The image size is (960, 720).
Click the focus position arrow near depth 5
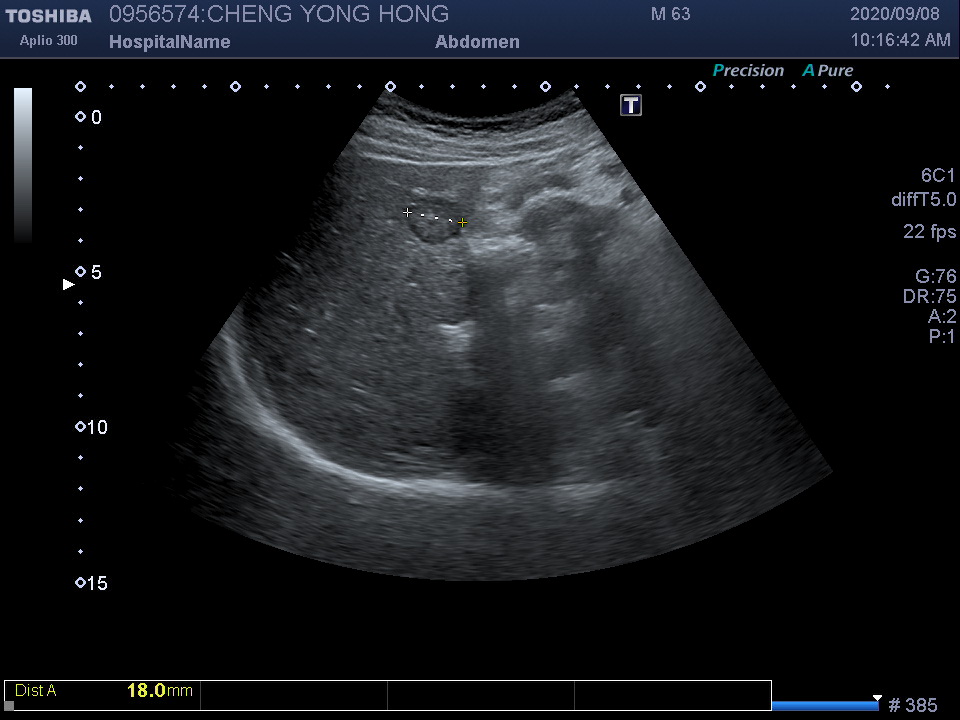tap(69, 284)
